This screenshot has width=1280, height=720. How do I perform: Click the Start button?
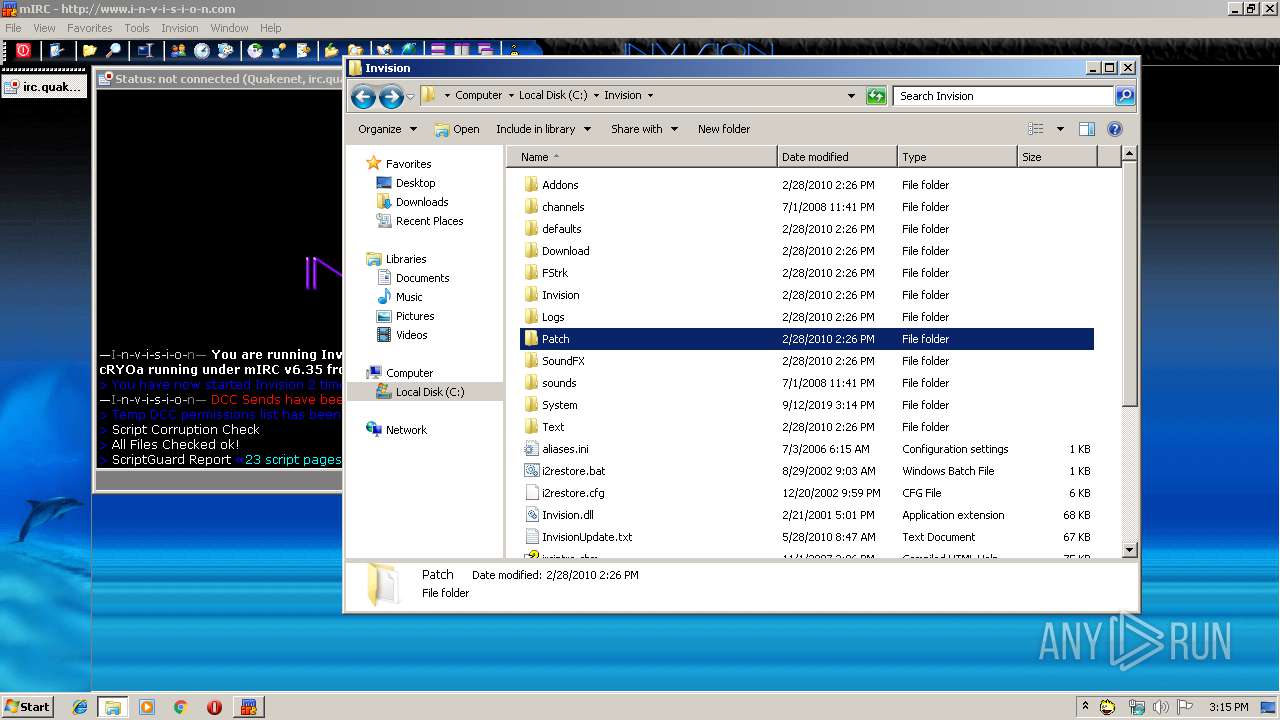(28, 706)
